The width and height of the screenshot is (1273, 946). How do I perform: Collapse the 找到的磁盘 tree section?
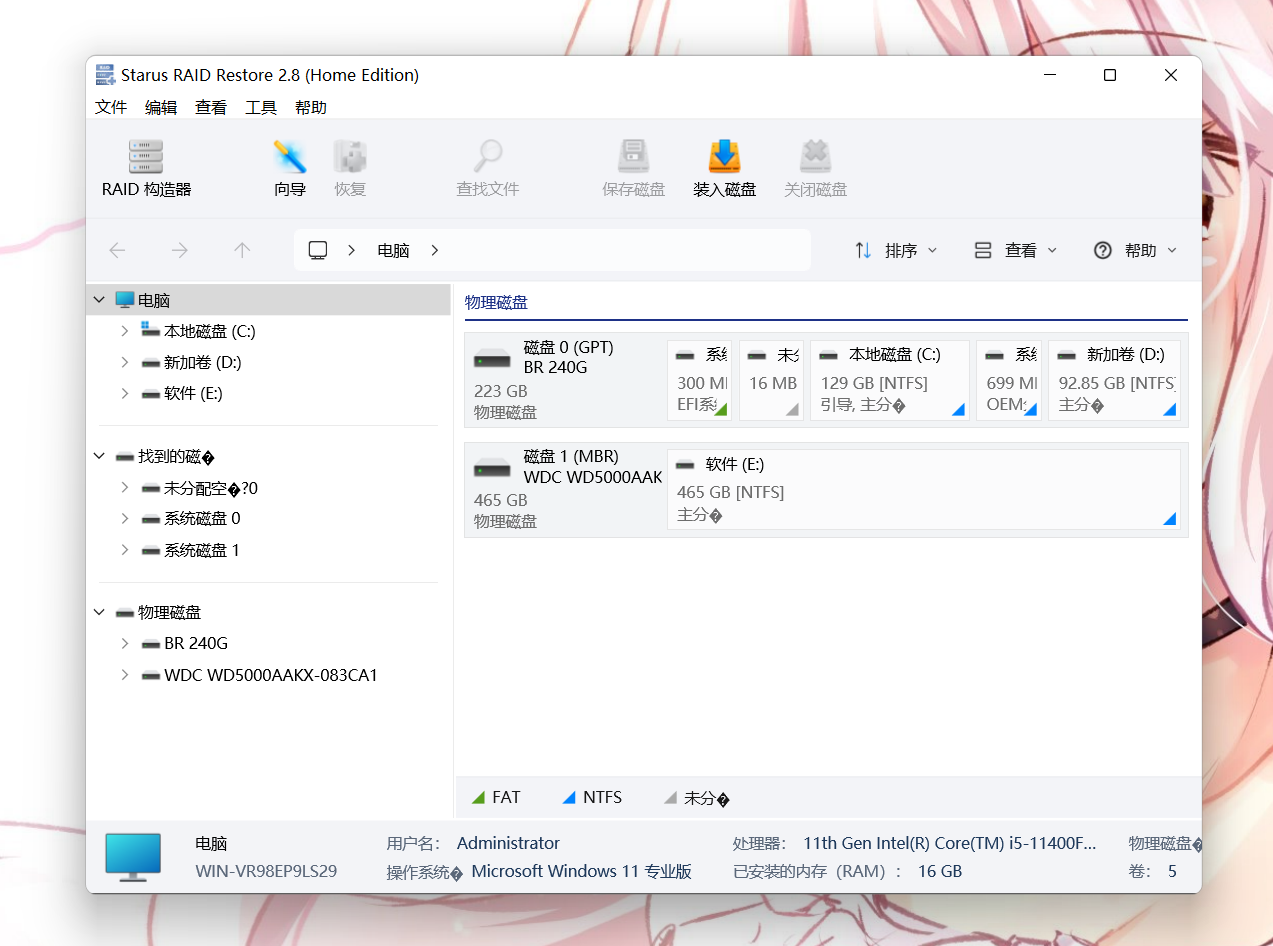point(99,456)
